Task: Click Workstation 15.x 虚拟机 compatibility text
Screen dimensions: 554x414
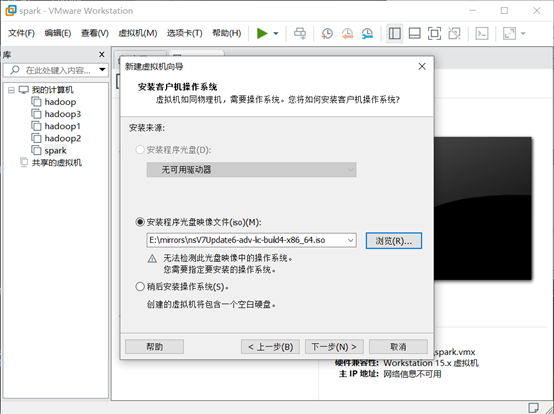Action: (431, 363)
